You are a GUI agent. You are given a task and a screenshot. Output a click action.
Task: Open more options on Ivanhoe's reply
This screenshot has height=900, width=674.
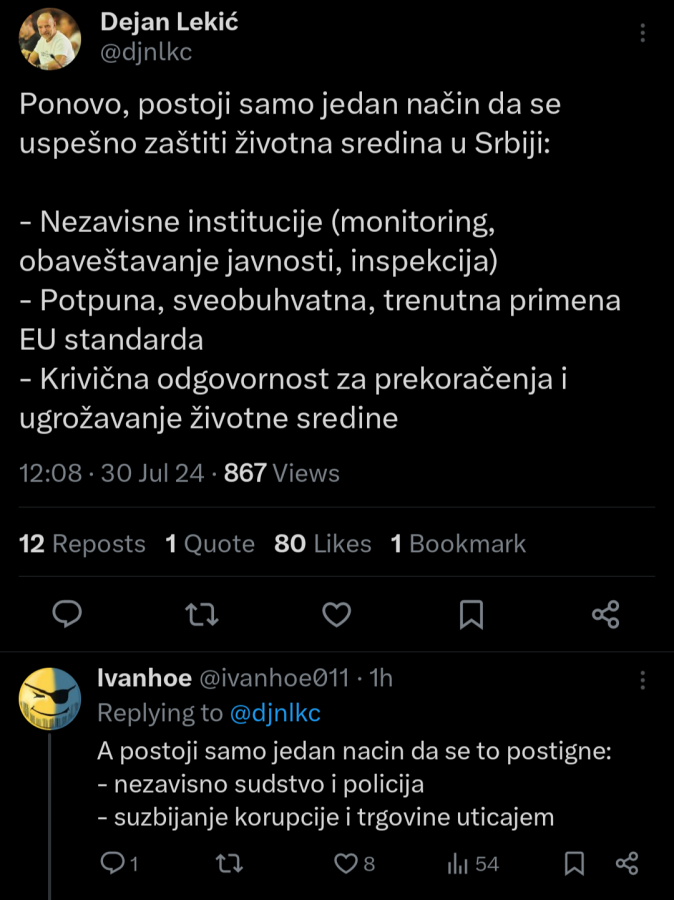click(642, 681)
